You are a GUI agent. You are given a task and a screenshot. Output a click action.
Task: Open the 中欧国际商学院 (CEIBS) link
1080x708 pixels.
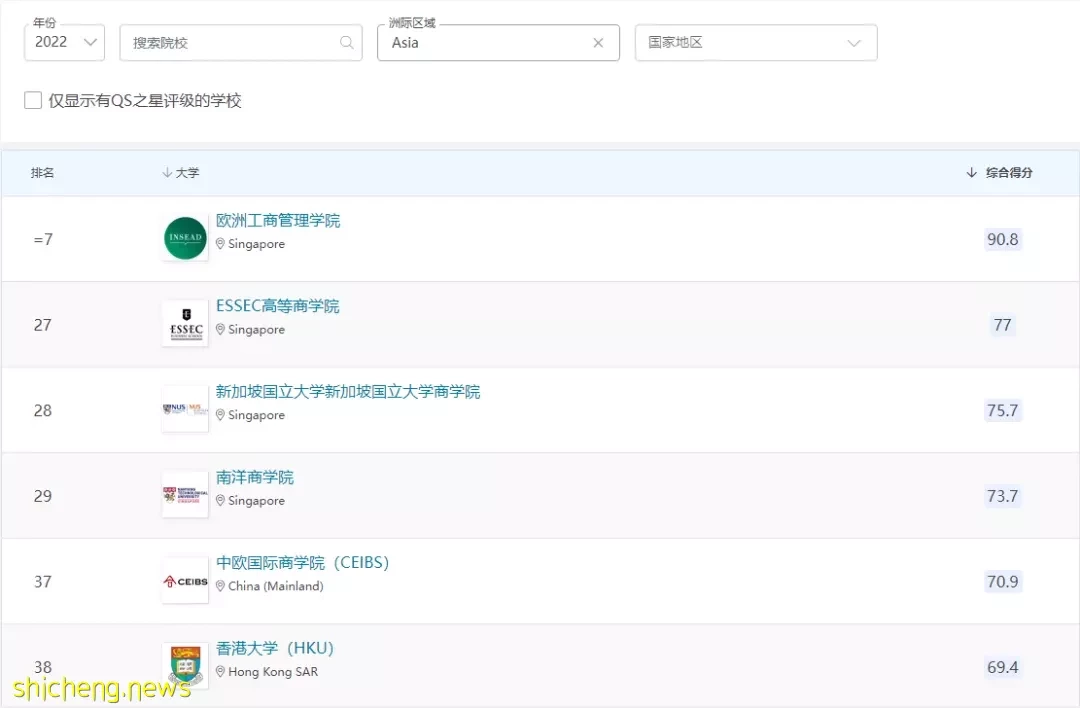pyautogui.click(x=302, y=563)
